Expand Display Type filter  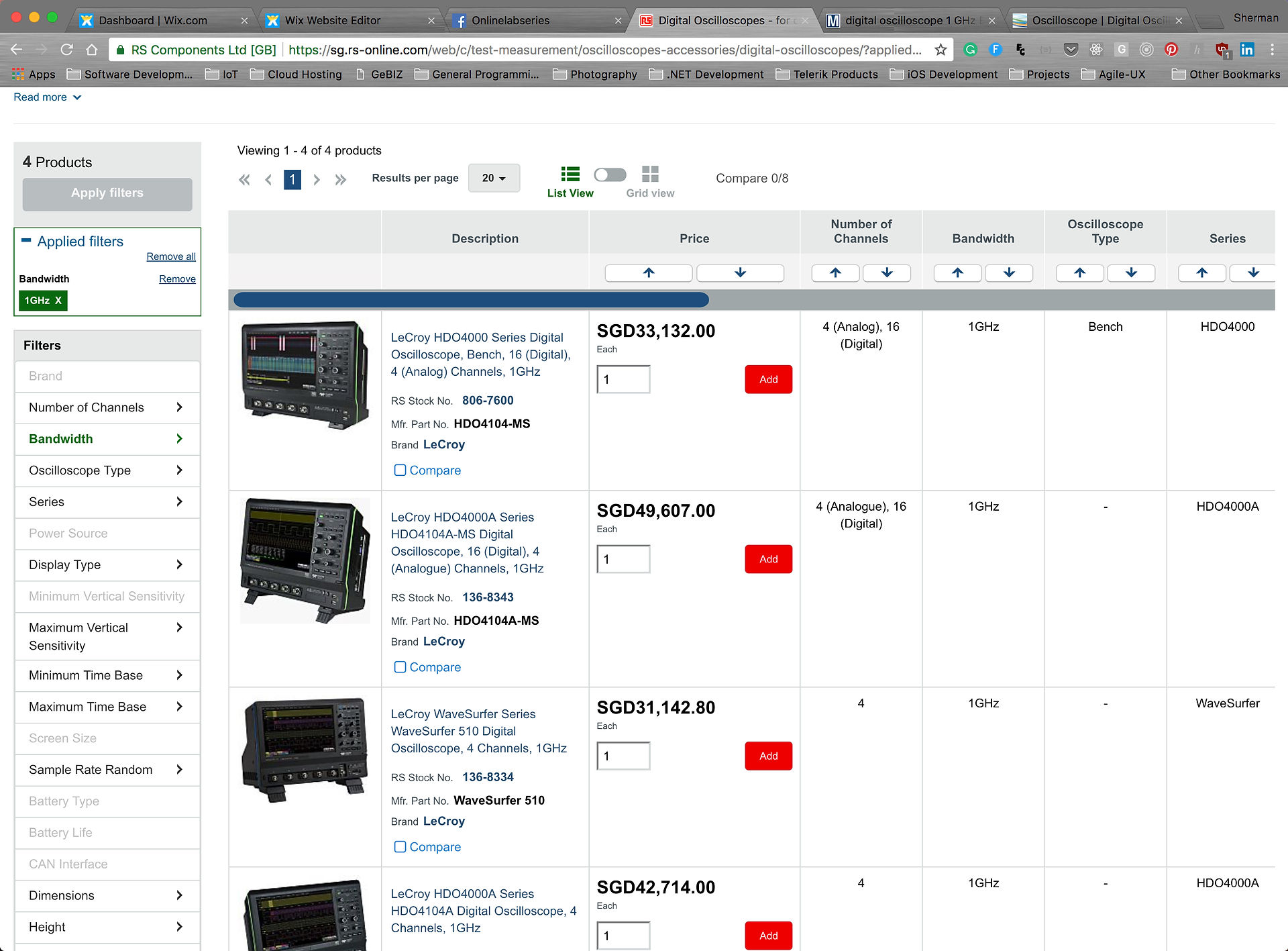(107, 564)
